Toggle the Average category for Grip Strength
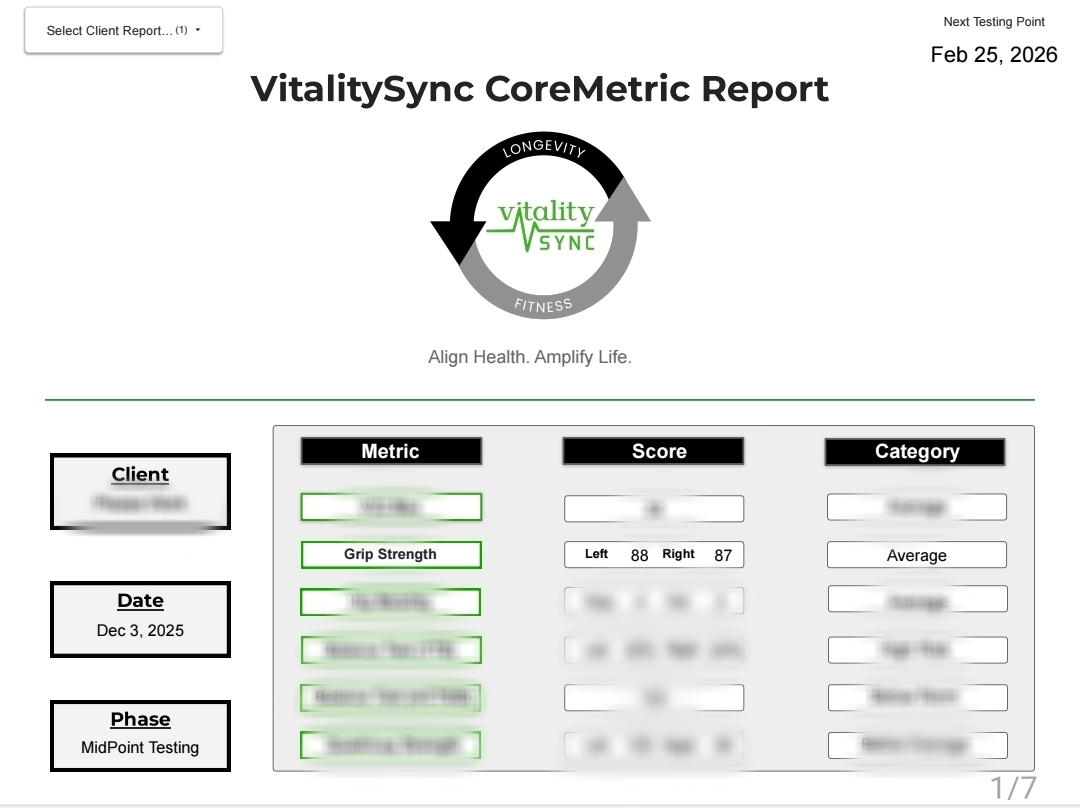1080x808 pixels. pyautogui.click(x=916, y=555)
